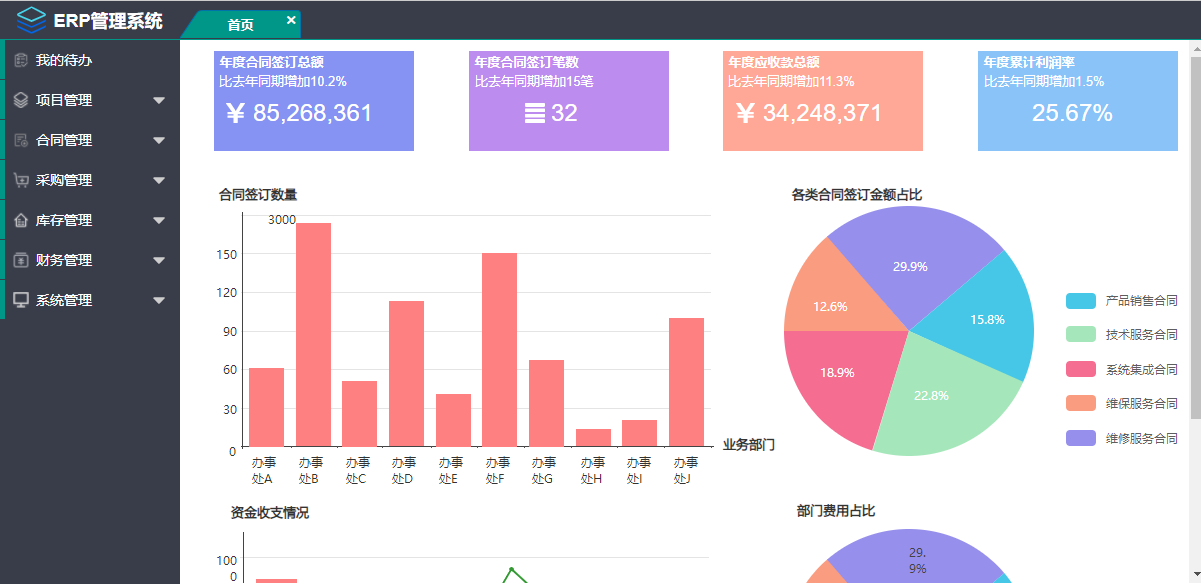Image resolution: width=1201 pixels, height=584 pixels.
Task: Click the 项目管理 layers icon
Action: [21, 100]
